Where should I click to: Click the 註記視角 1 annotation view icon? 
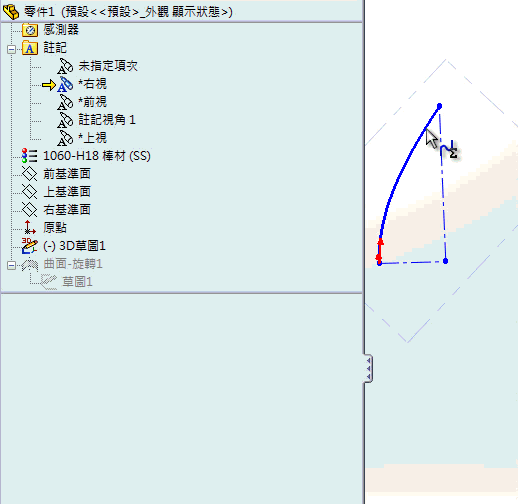coord(65,120)
